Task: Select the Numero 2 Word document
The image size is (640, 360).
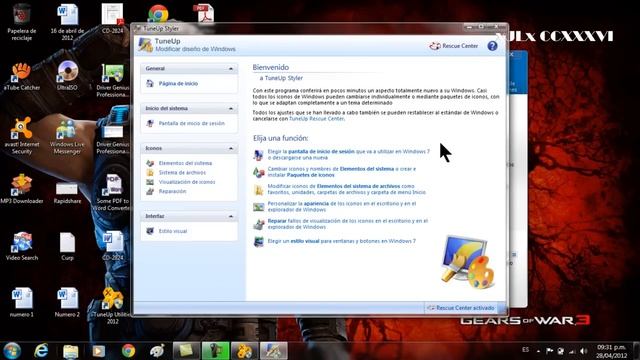Action: pyautogui.click(x=67, y=303)
